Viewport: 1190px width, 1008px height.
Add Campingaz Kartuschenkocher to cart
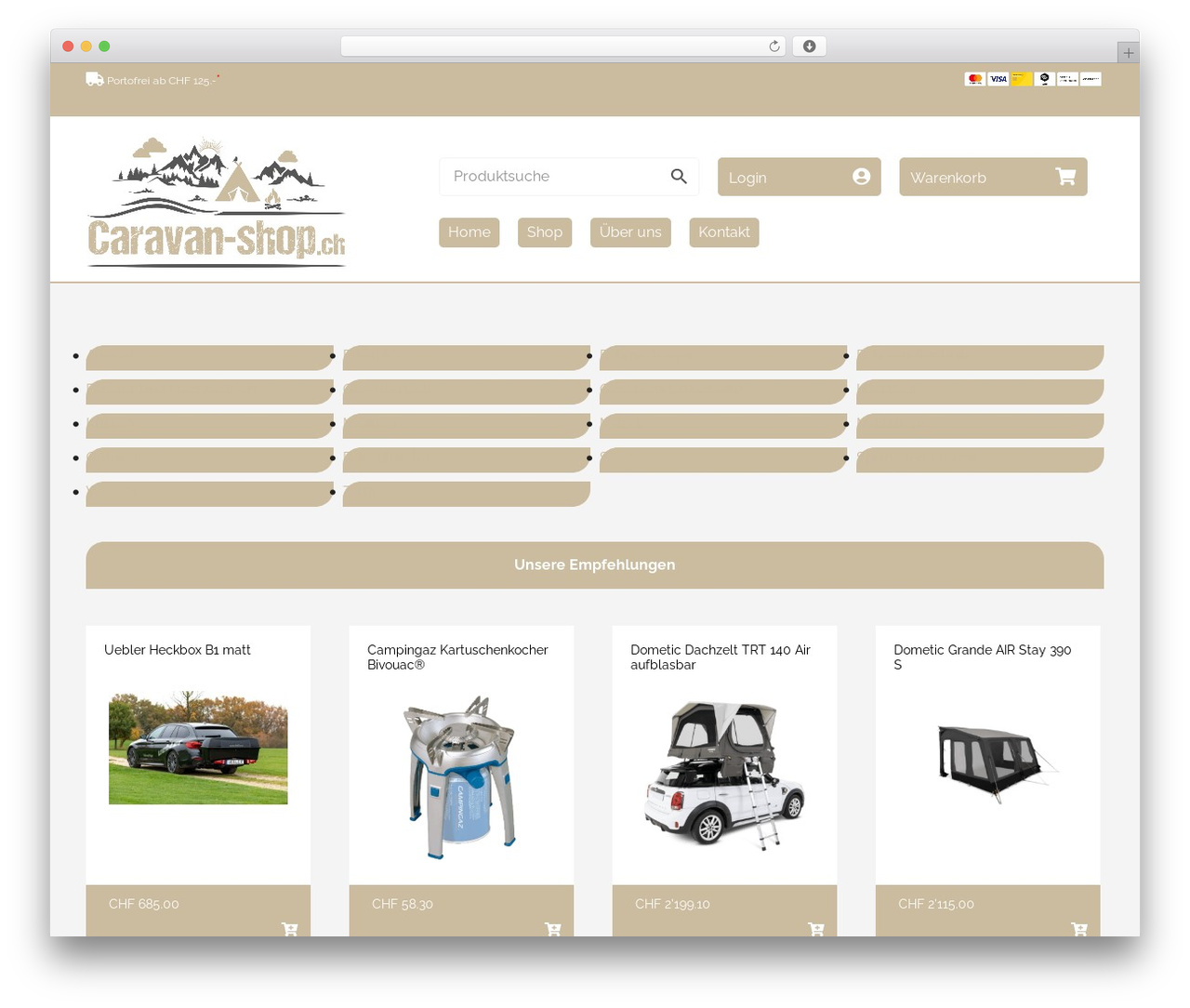(x=552, y=929)
